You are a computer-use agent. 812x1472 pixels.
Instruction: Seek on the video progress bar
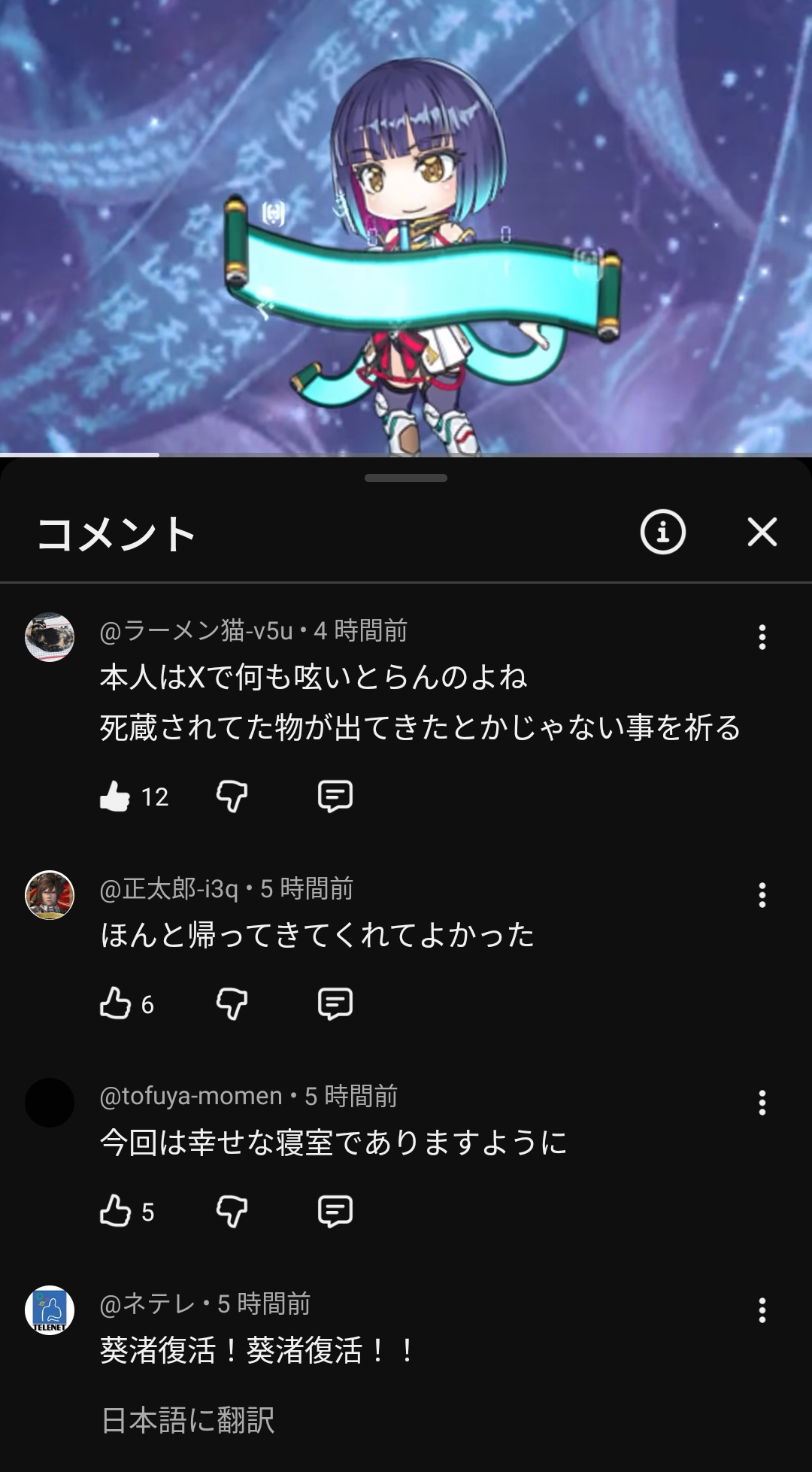406,454
